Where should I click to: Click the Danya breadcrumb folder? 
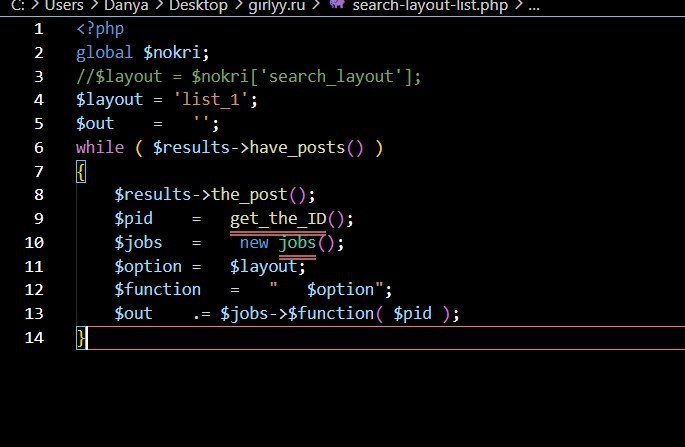(126, 6)
